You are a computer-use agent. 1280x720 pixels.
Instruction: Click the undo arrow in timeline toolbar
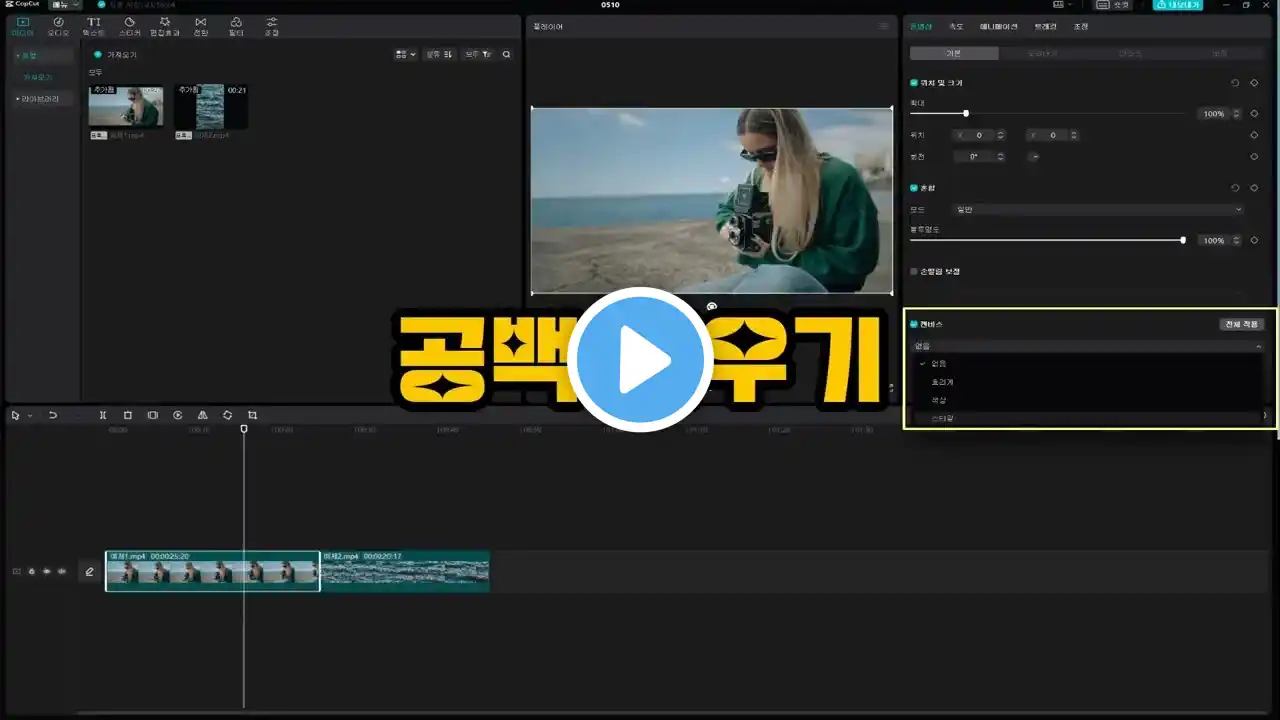pos(53,415)
